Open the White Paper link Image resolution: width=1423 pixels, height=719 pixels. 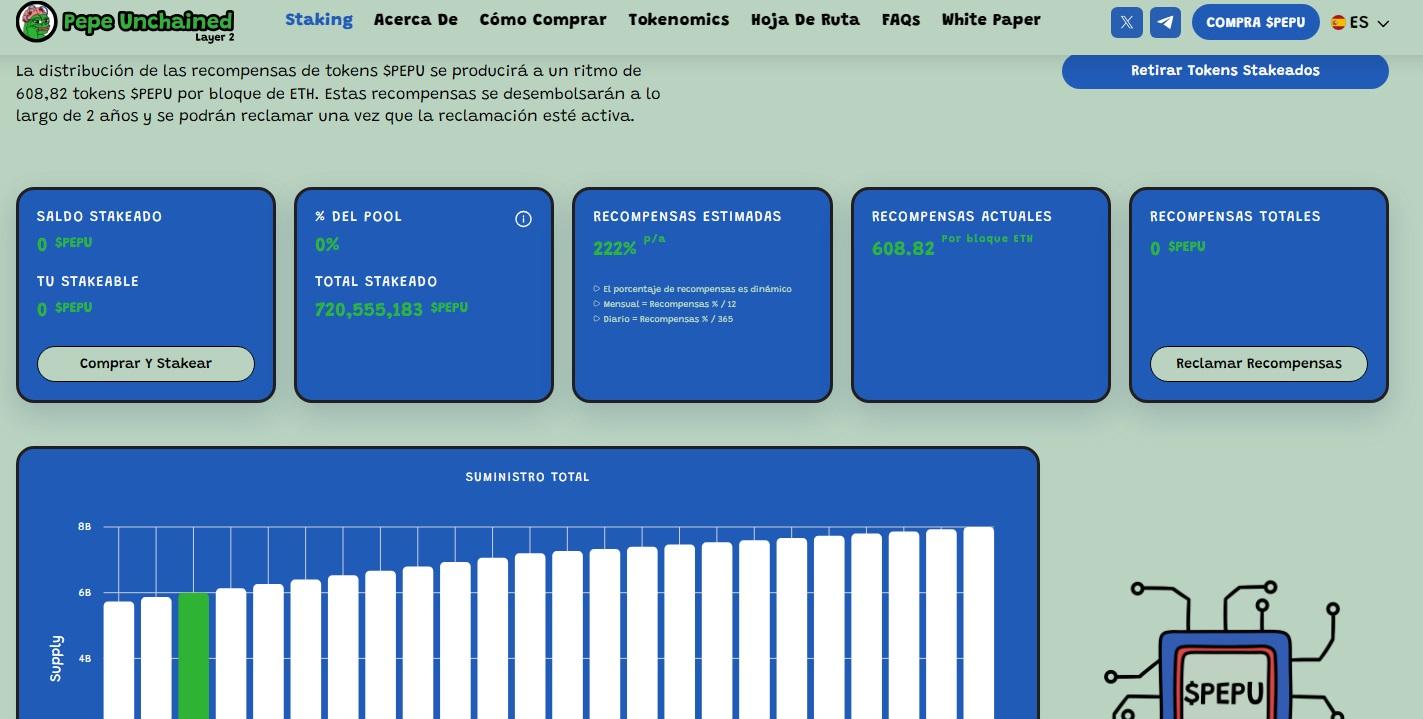pyautogui.click(x=991, y=19)
